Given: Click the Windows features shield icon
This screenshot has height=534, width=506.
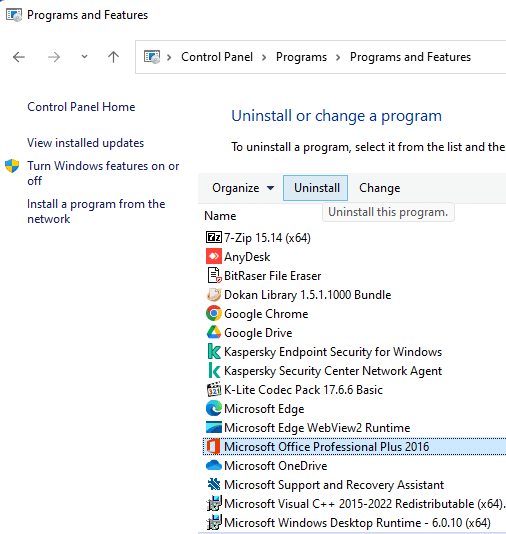Looking at the screenshot, I should (x=12, y=166).
